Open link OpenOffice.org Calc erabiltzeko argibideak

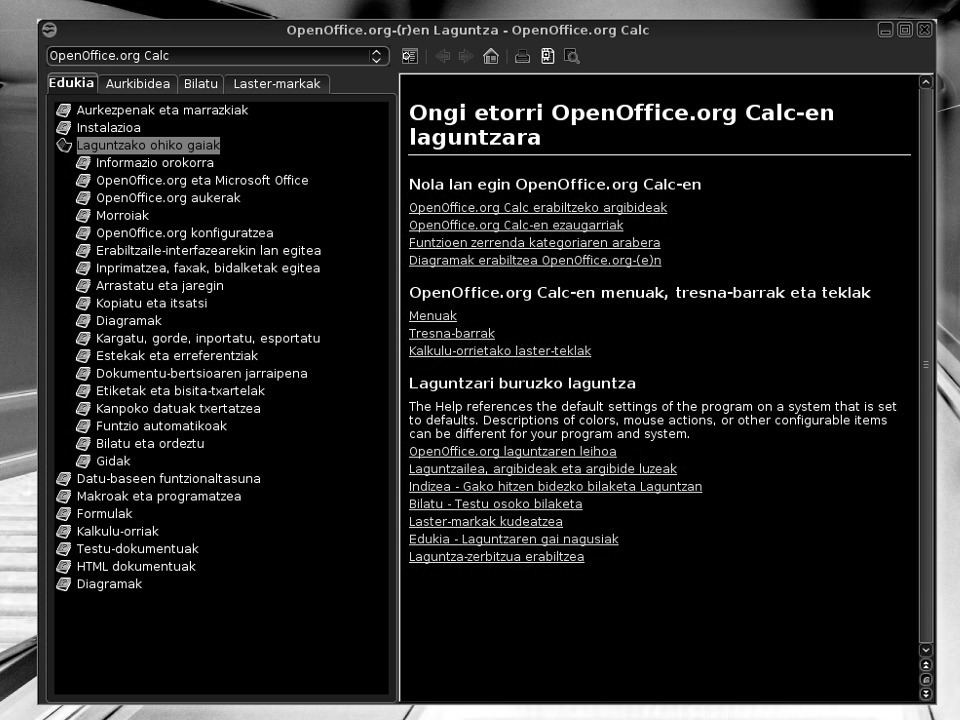538,208
